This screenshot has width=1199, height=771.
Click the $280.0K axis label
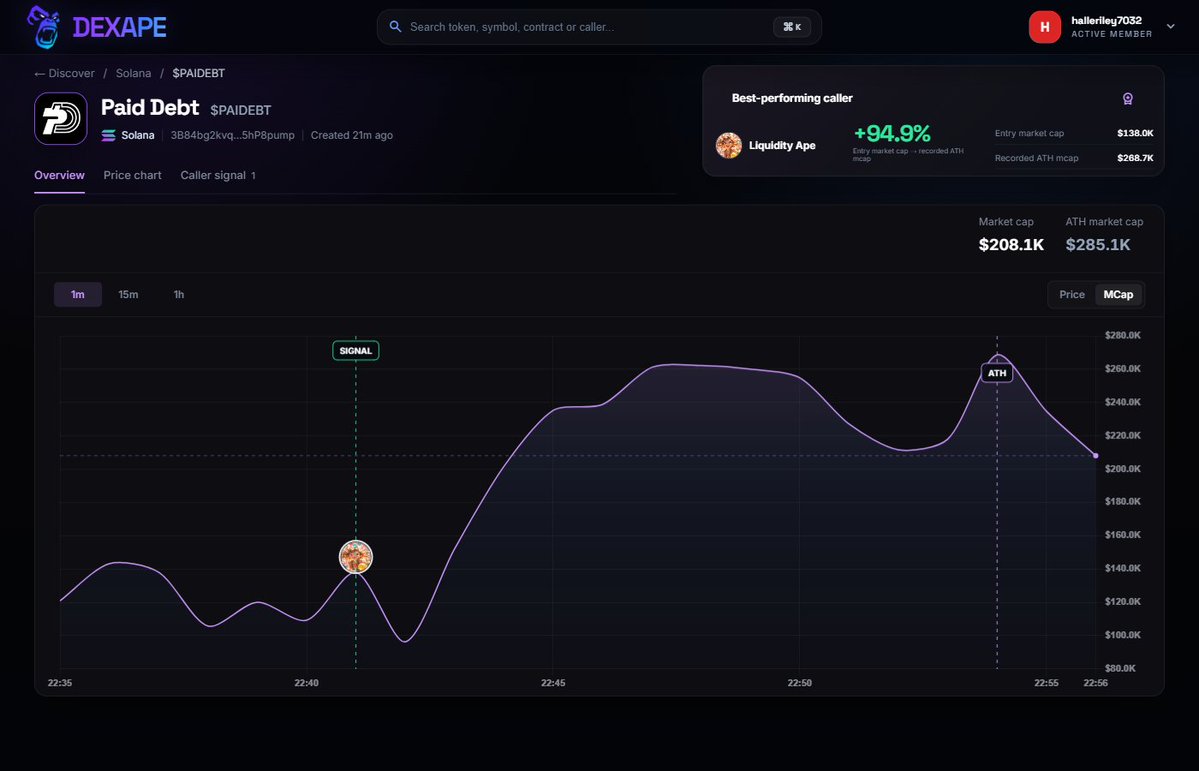point(1123,335)
